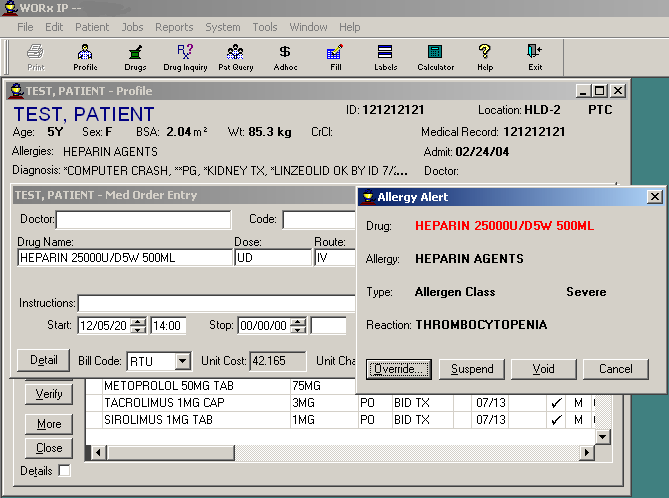Decrease the Stop date spinner
The width and height of the screenshot is (669, 498).
[299, 330]
